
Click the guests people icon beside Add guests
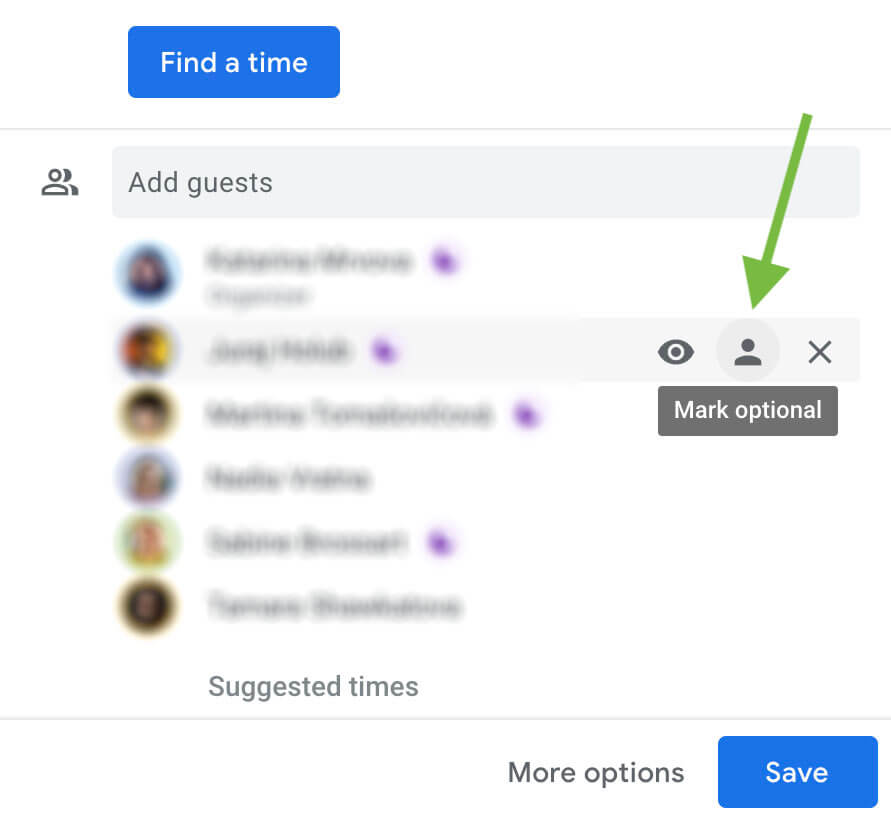(x=60, y=182)
